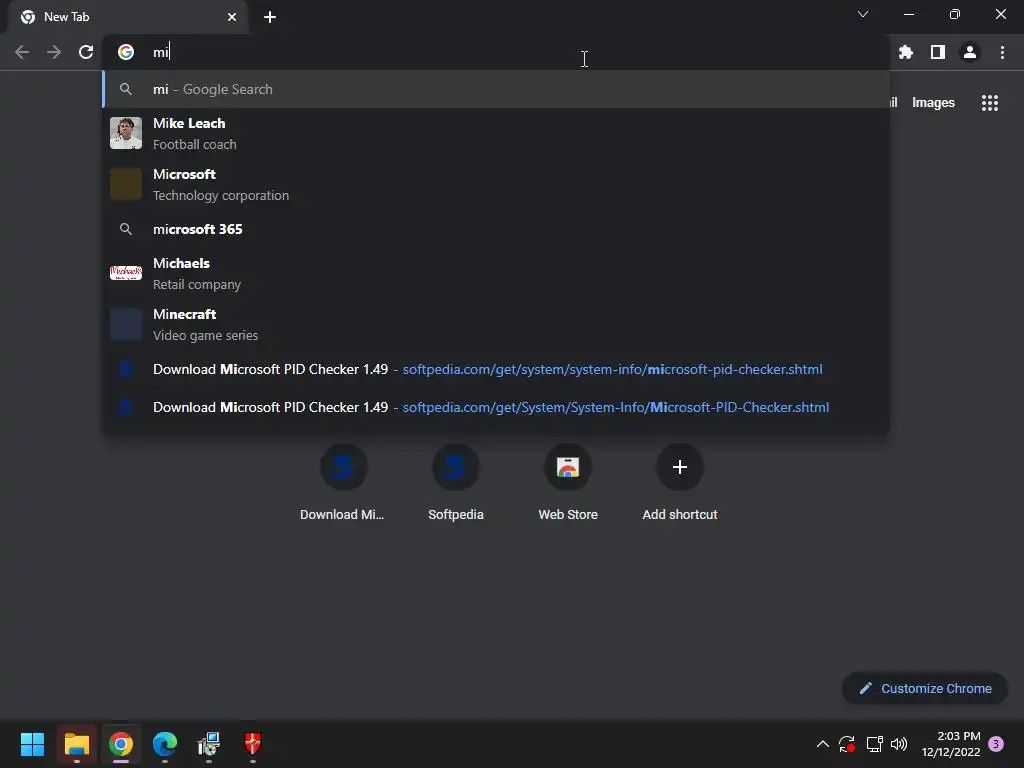Click the Add shortcut plus tile

pos(680,483)
